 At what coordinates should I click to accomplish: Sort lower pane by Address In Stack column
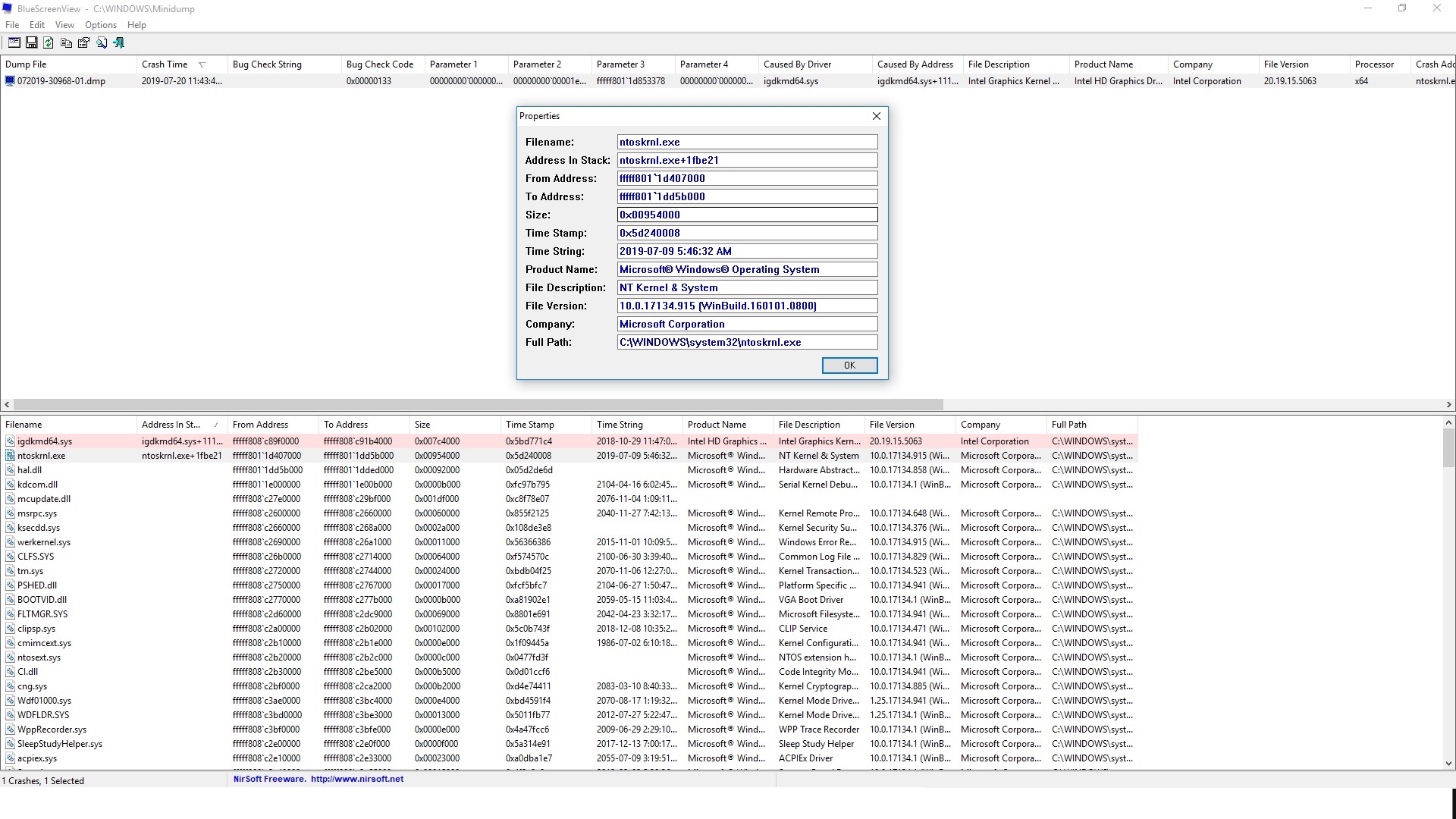click(x=182, y=425)
